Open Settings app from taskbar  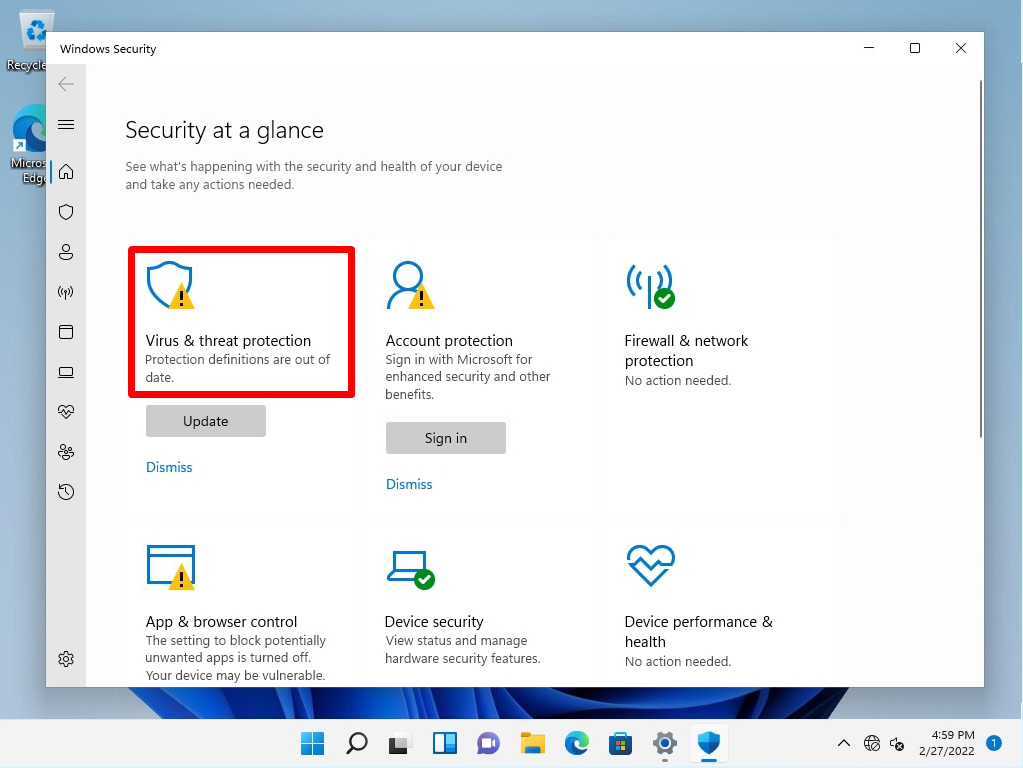coord(664,743)
